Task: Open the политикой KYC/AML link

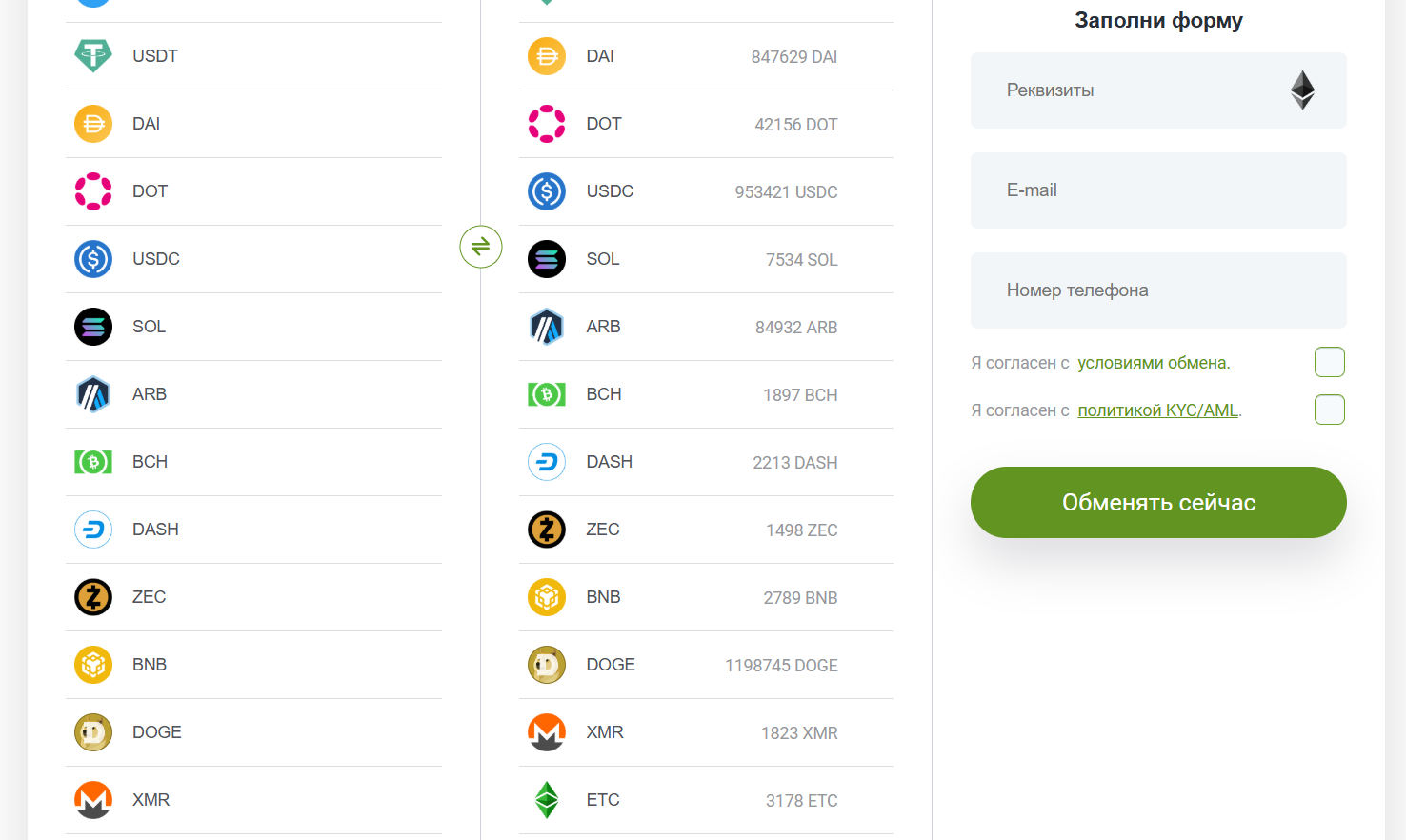Action: pyautogui.click(x=1157, y=410)
